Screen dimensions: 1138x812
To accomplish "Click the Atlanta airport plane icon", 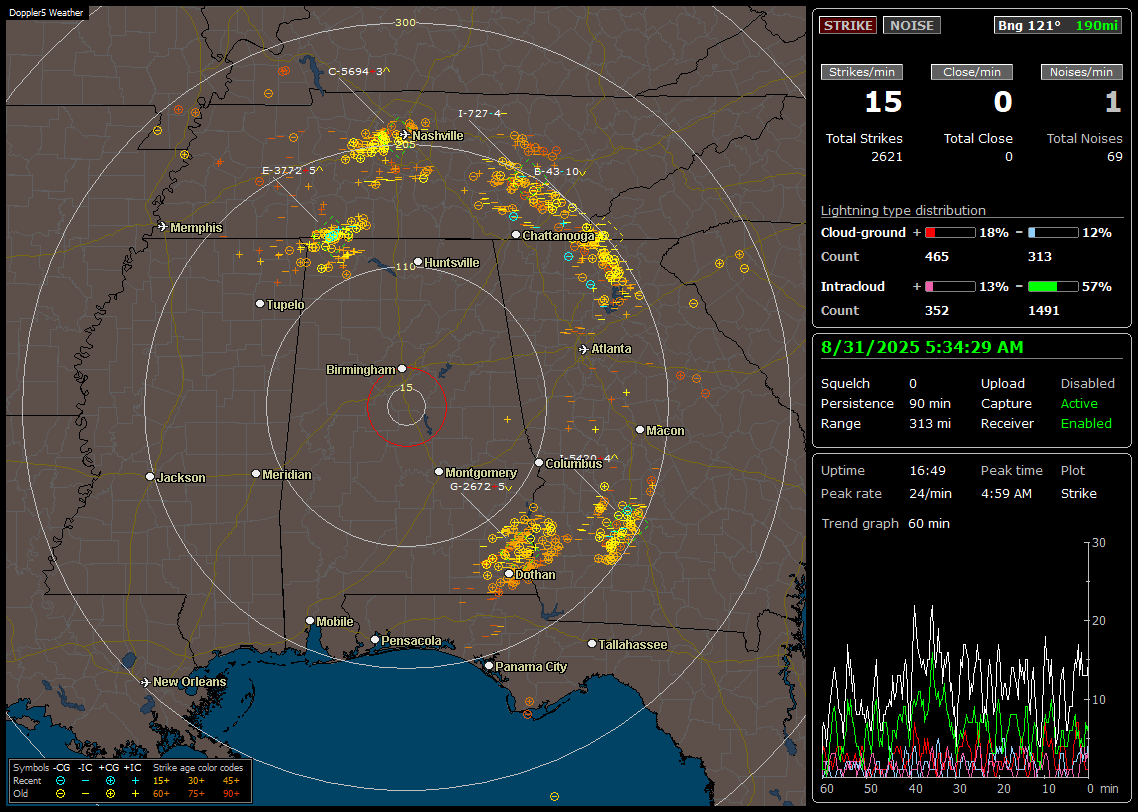I will point(584,349).
